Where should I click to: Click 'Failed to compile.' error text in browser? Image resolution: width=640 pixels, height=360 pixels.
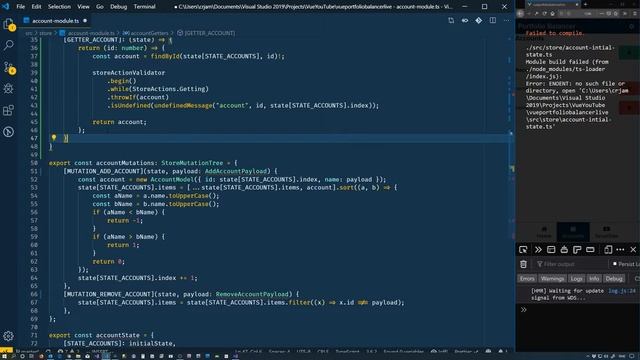point(555,33)
